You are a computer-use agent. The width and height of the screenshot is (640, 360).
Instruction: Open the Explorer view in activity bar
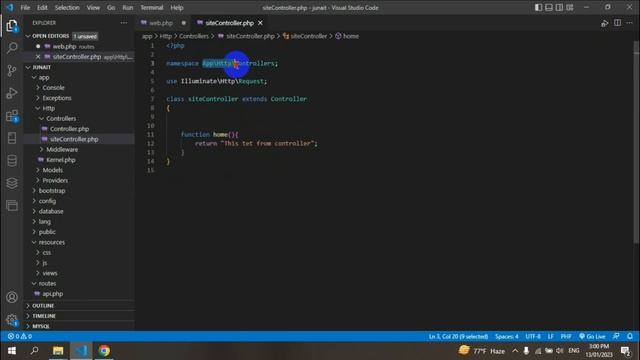(x=12, y=26)
